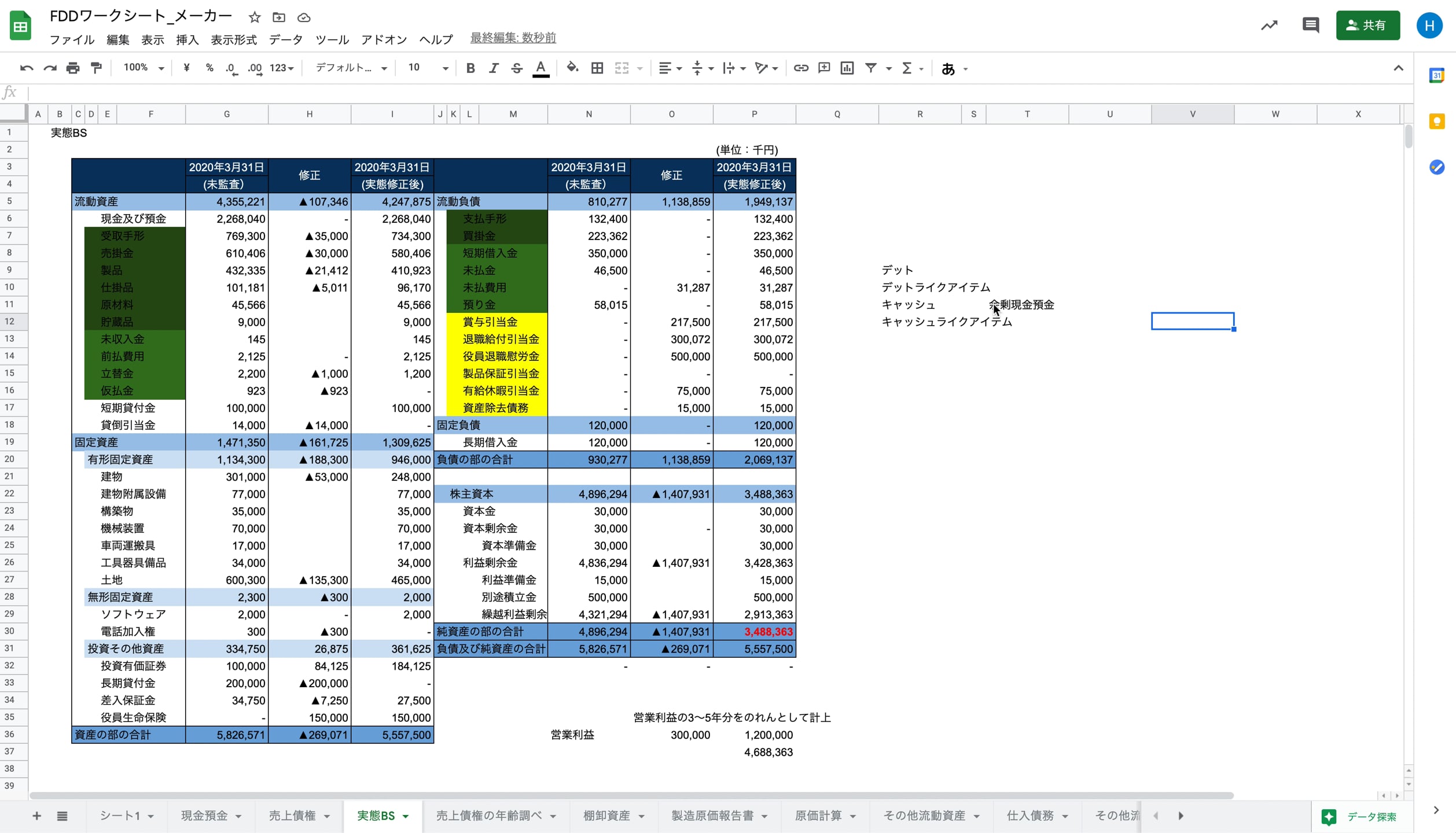Image resolution: width=1456 pixels, height=833 pixels.
Task: Open the comment history icon
Action: (x=1310, y=25)
